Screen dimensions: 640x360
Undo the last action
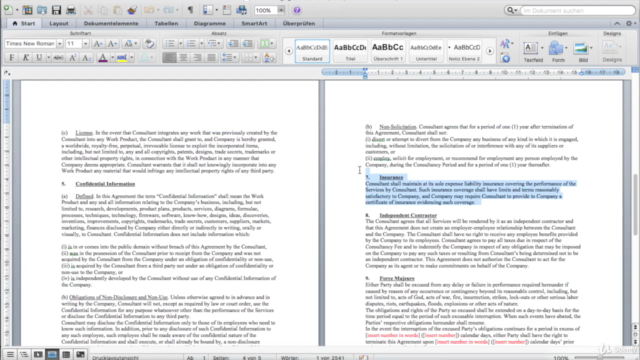(x=149, y=10)
